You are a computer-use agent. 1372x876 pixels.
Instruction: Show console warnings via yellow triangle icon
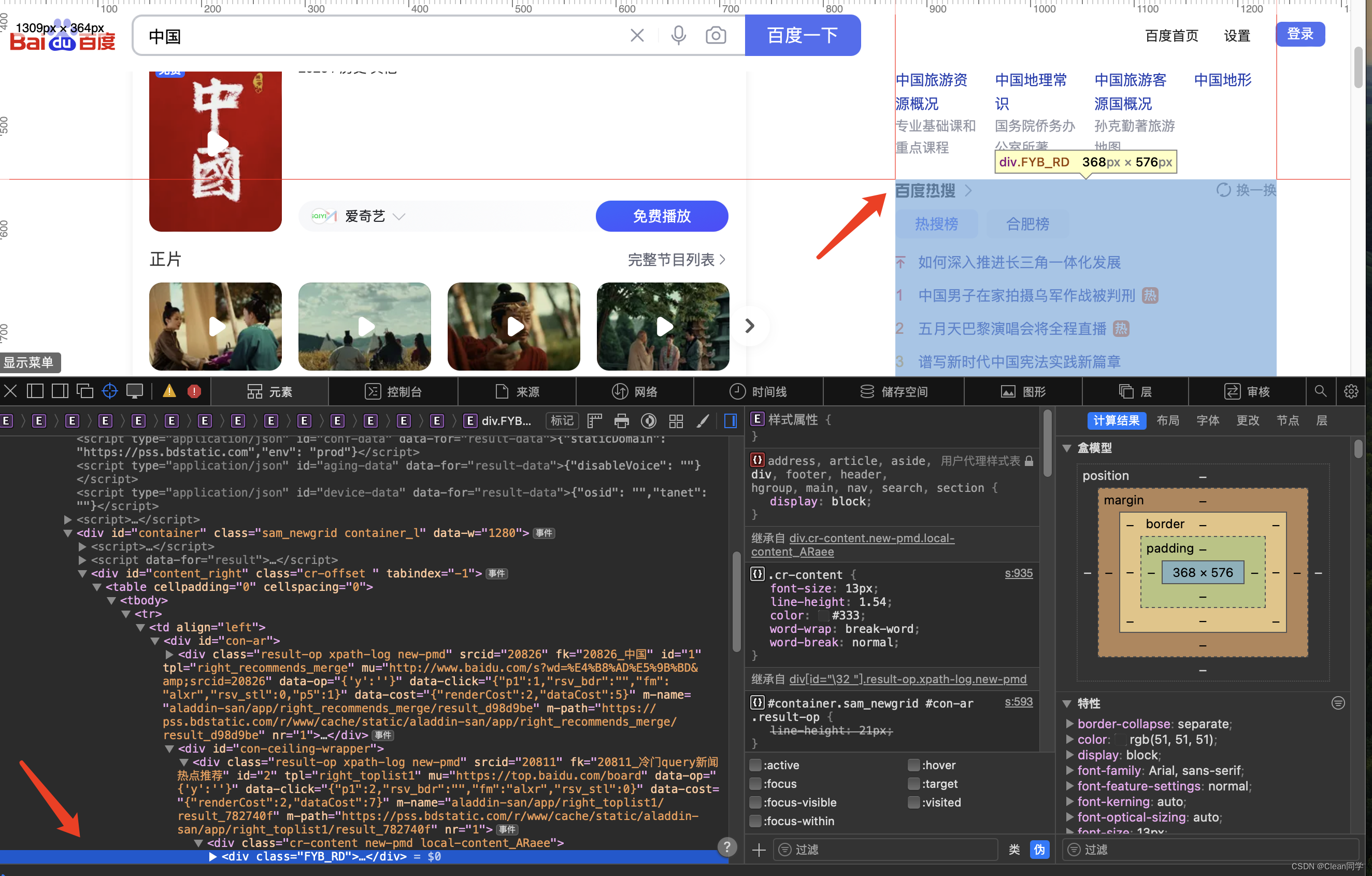point(169,391)
